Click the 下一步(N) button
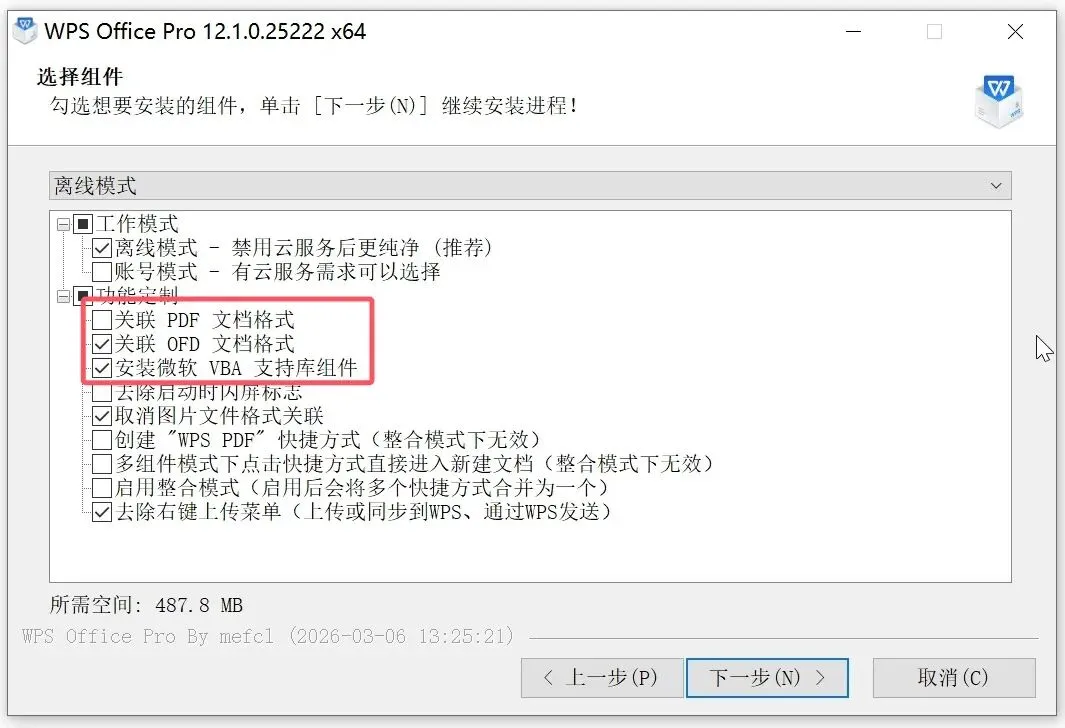The height and width of the screenshot is (728, 1065). coord(767,677)
